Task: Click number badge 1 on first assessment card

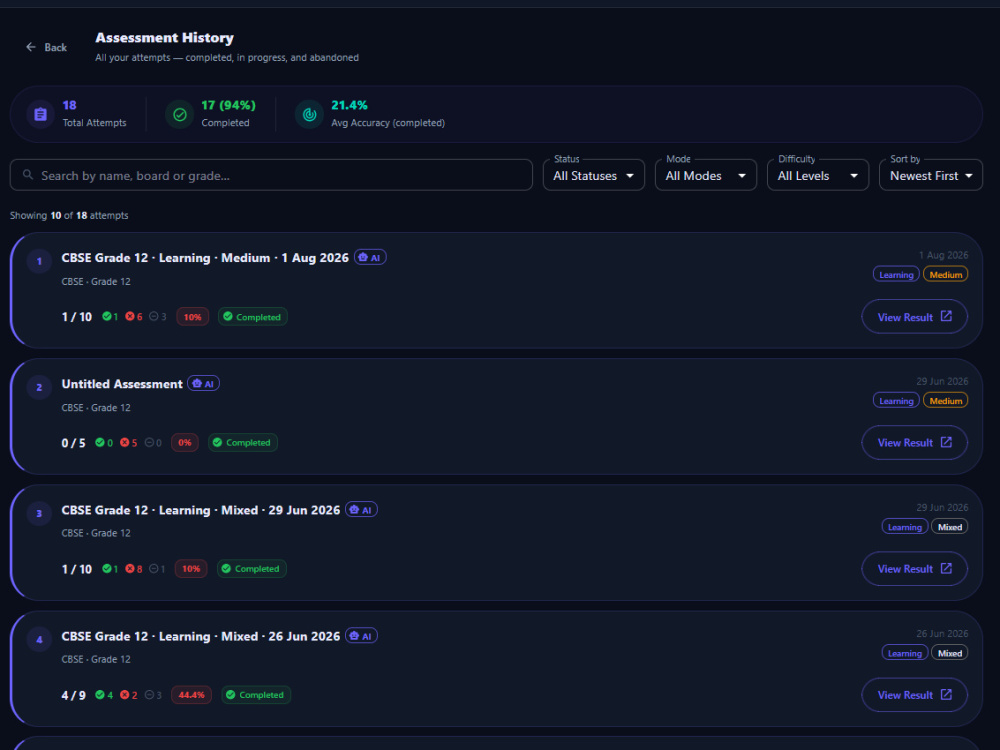Action: click(x=39, y=261)
